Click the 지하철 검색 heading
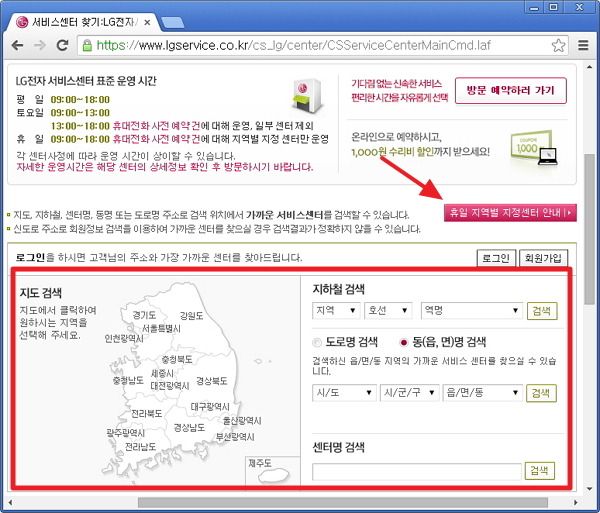Screen dimensions: 600x513 tap(338, 289)
